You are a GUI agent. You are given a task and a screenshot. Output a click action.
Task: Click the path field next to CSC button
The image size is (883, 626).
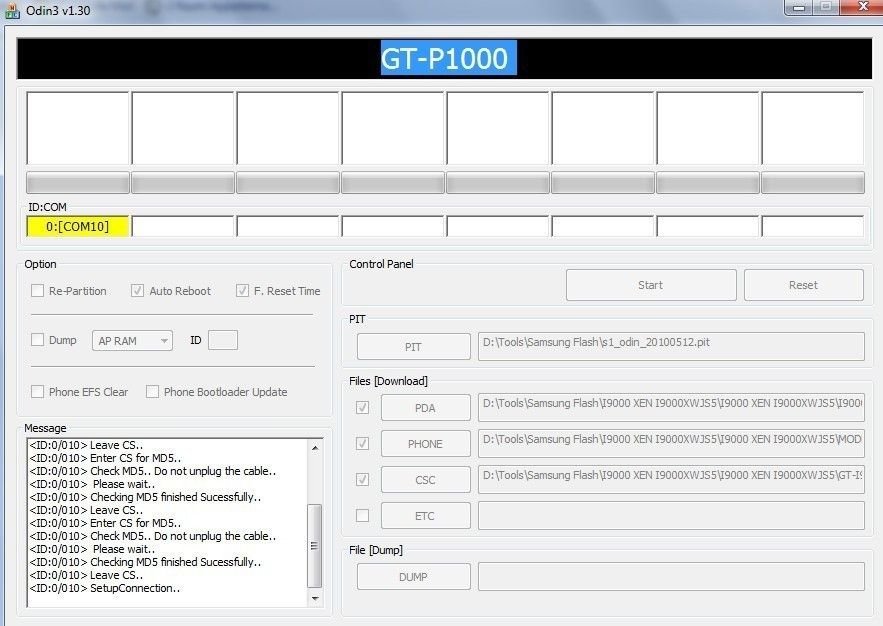[x=671, y=480]
